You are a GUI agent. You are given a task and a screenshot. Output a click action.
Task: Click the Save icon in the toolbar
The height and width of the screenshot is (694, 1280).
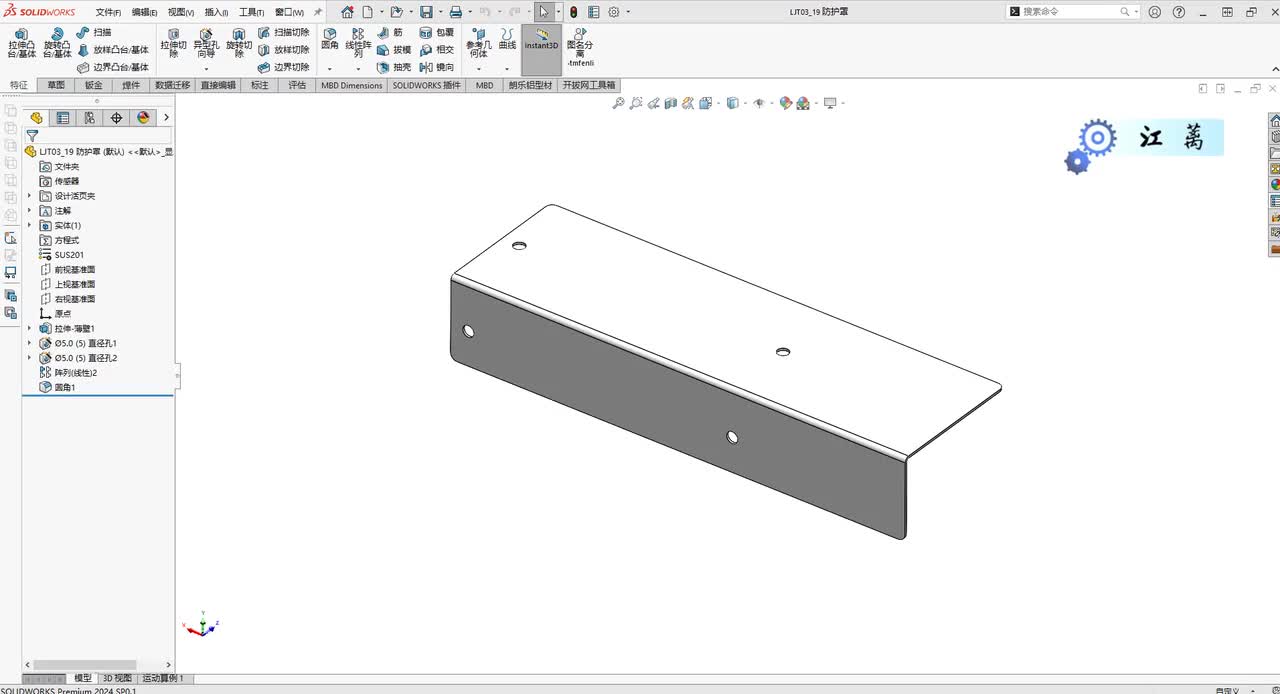[426, 12]
